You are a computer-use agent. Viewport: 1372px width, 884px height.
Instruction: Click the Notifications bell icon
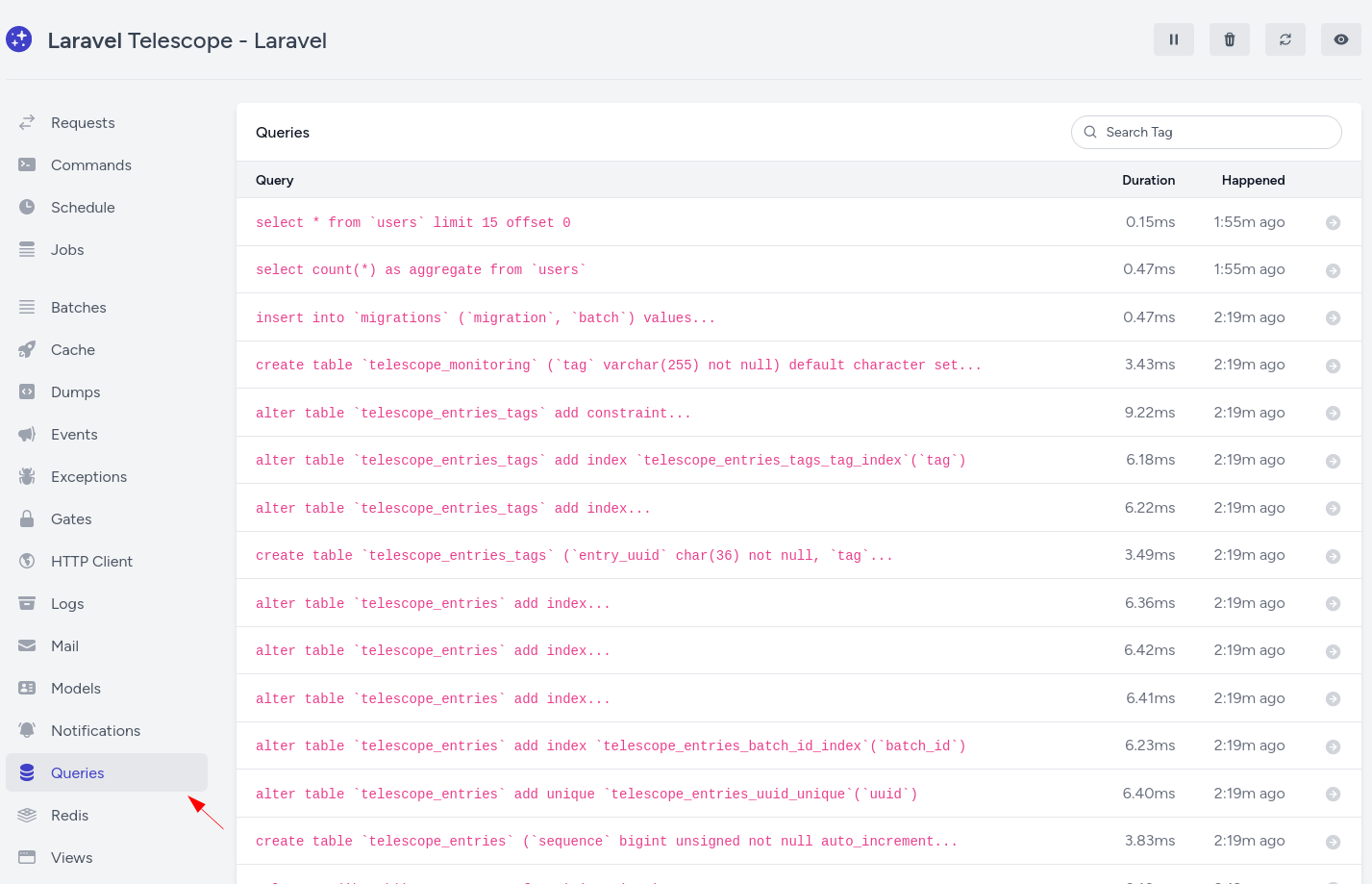tap(27, 730)
